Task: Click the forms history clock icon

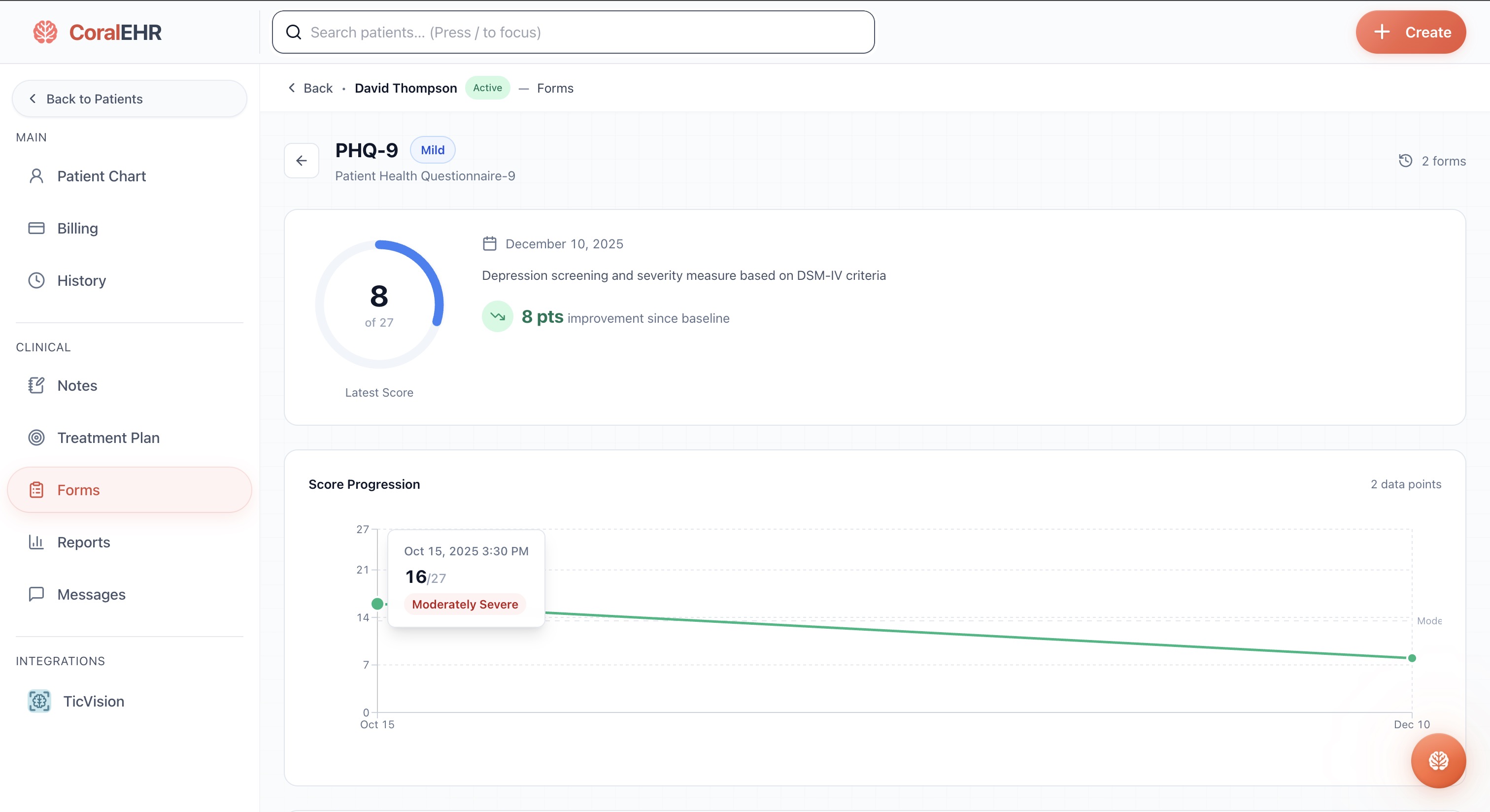Action: click(1406, 161)
